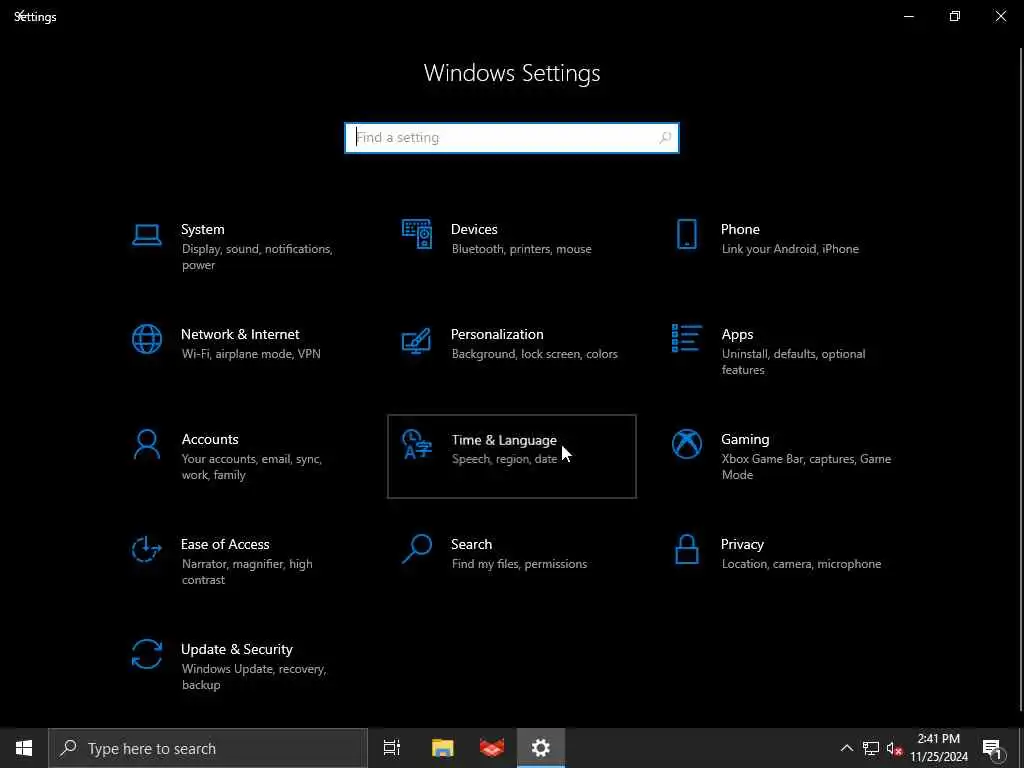
Task: Click the Privacy category title
Action: tap(742, 545)
